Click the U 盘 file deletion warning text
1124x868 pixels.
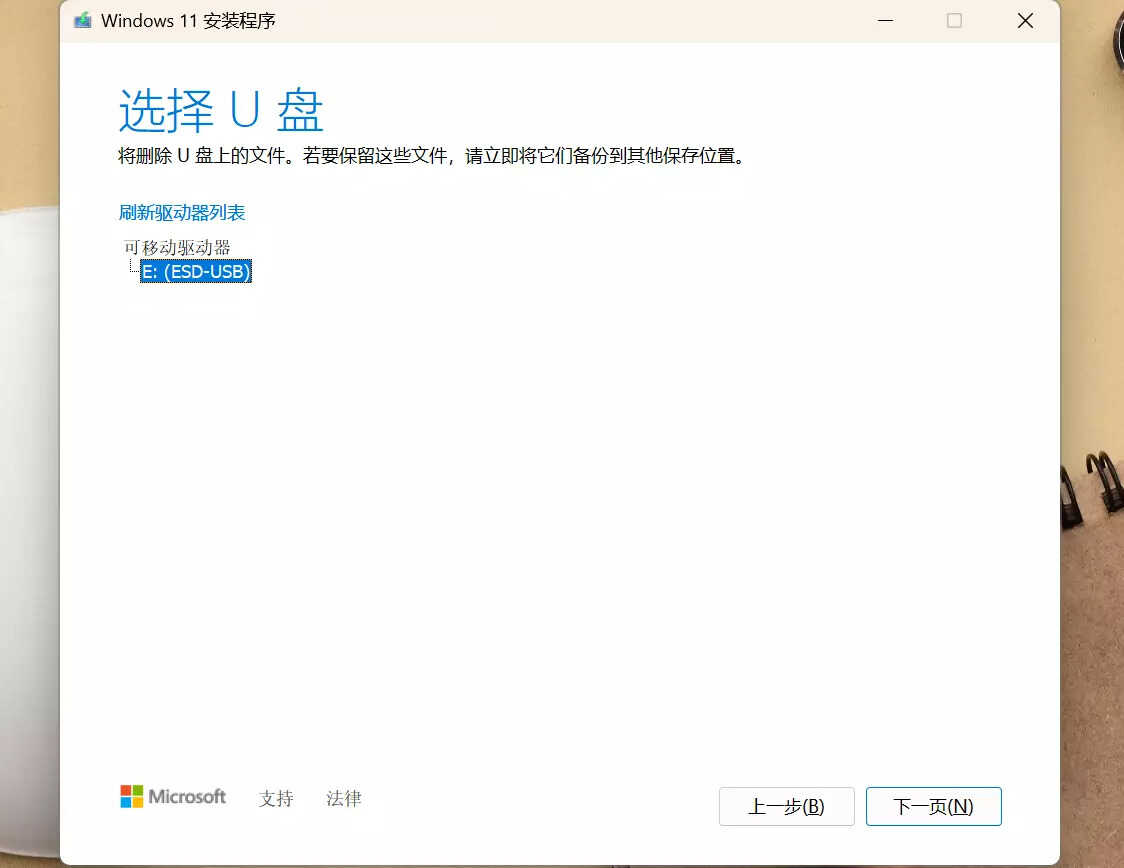click(x=432, y=156)
